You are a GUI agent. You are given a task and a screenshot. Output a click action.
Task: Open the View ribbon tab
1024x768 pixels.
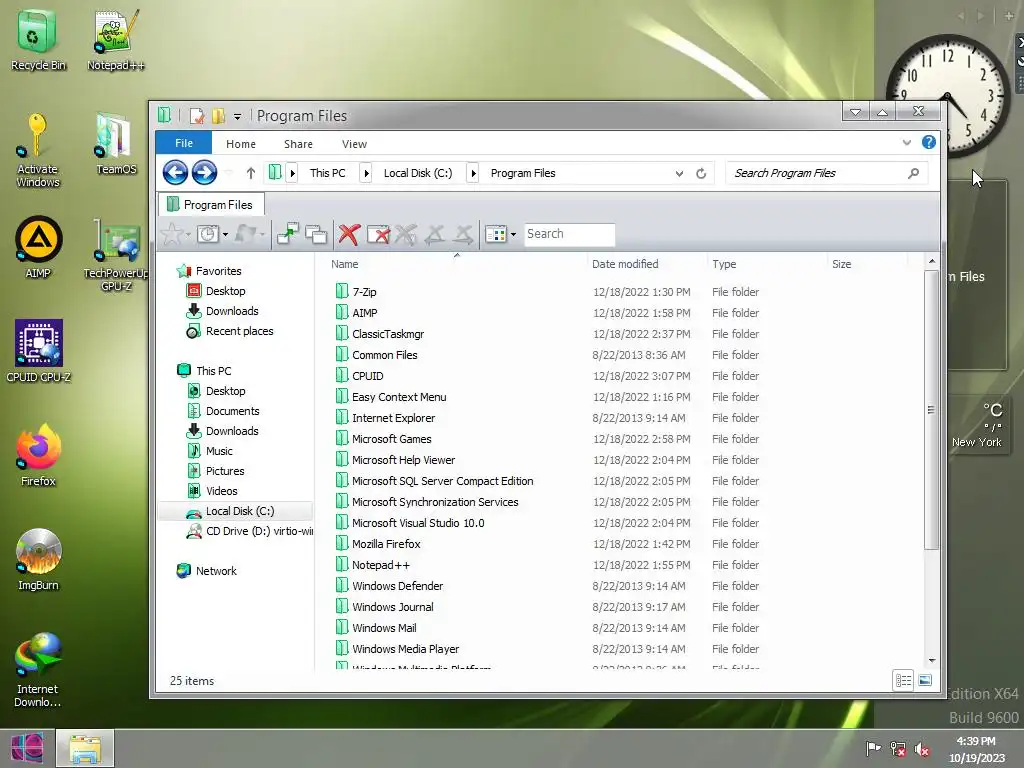coord(355,144)
